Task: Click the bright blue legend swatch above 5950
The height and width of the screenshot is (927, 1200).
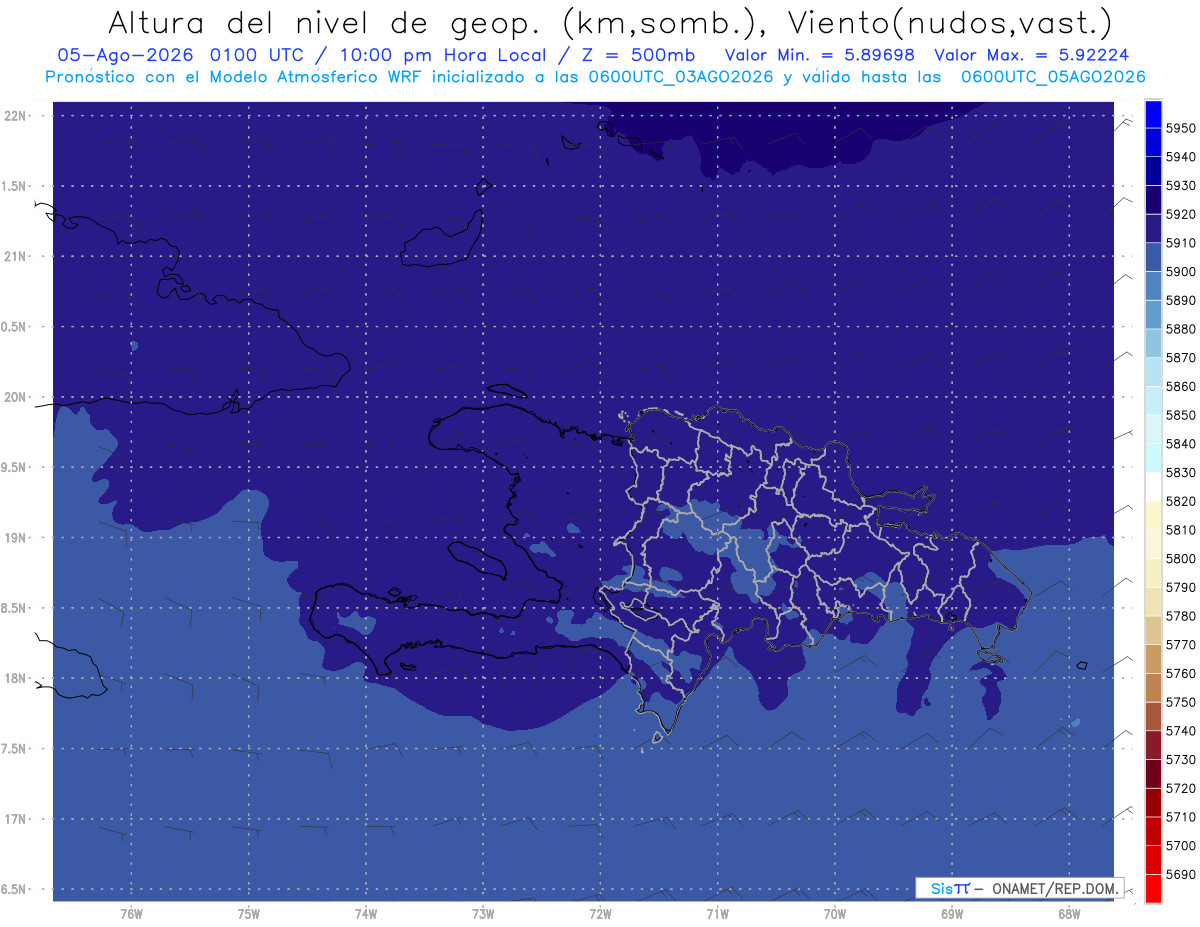Action: coord(1152,113)
